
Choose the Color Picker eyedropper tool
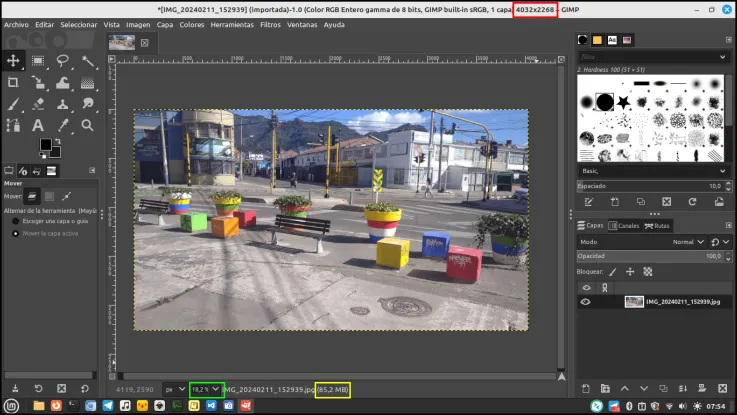click(63, 125)
